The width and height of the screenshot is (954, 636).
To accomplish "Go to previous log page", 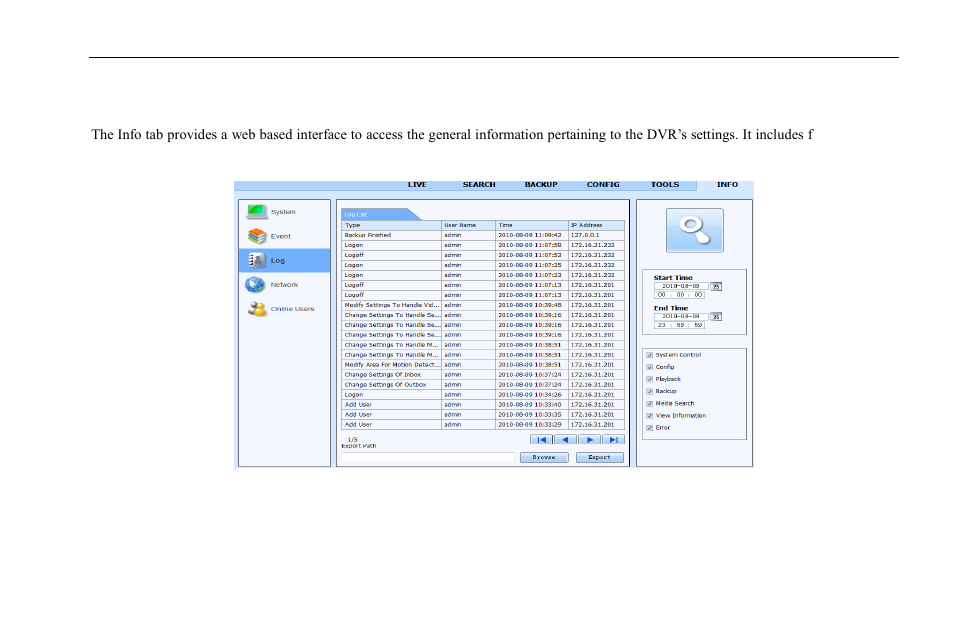I will [x=565, y=439].
